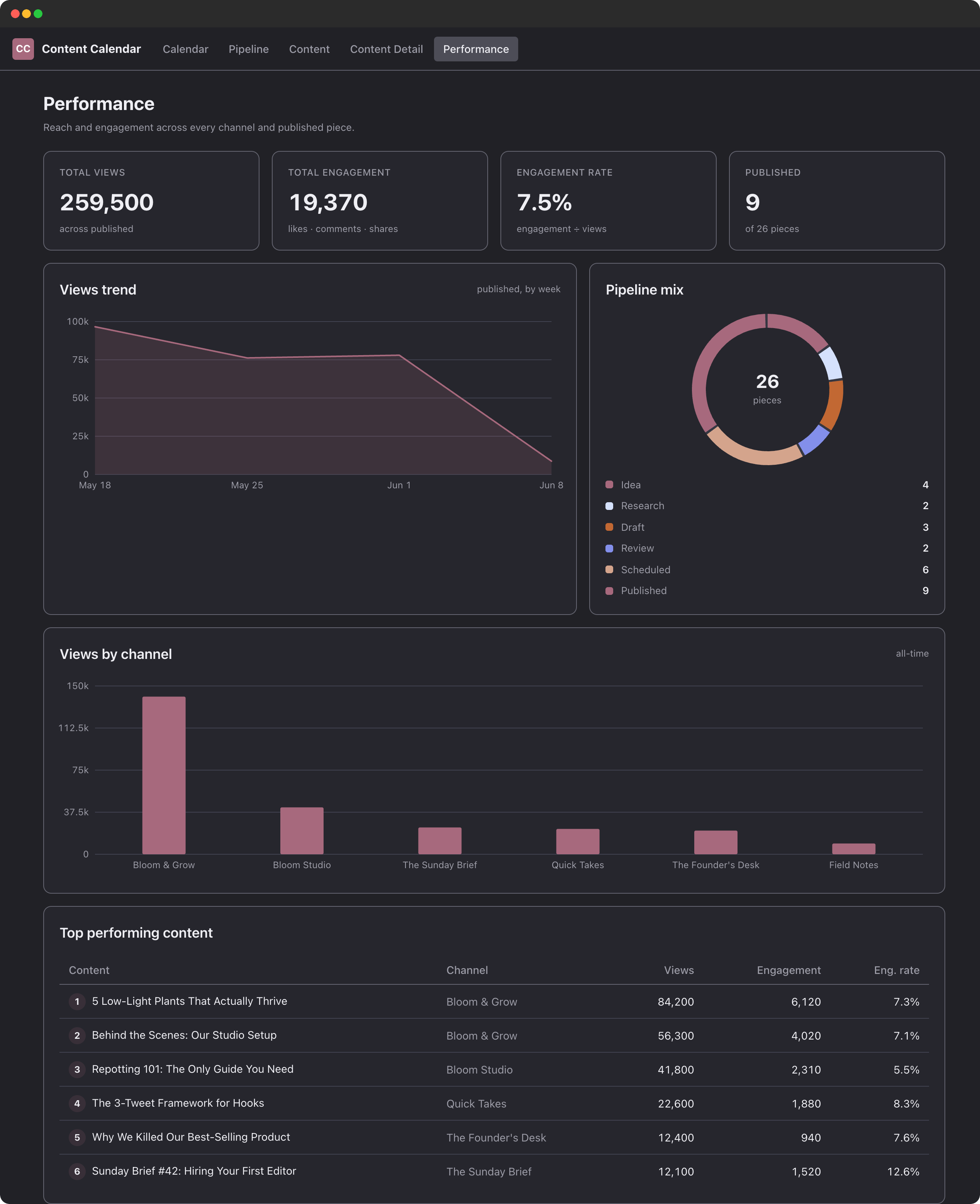Open 'Repotting 101: The Only Guide You Need'

(193, 1069)
